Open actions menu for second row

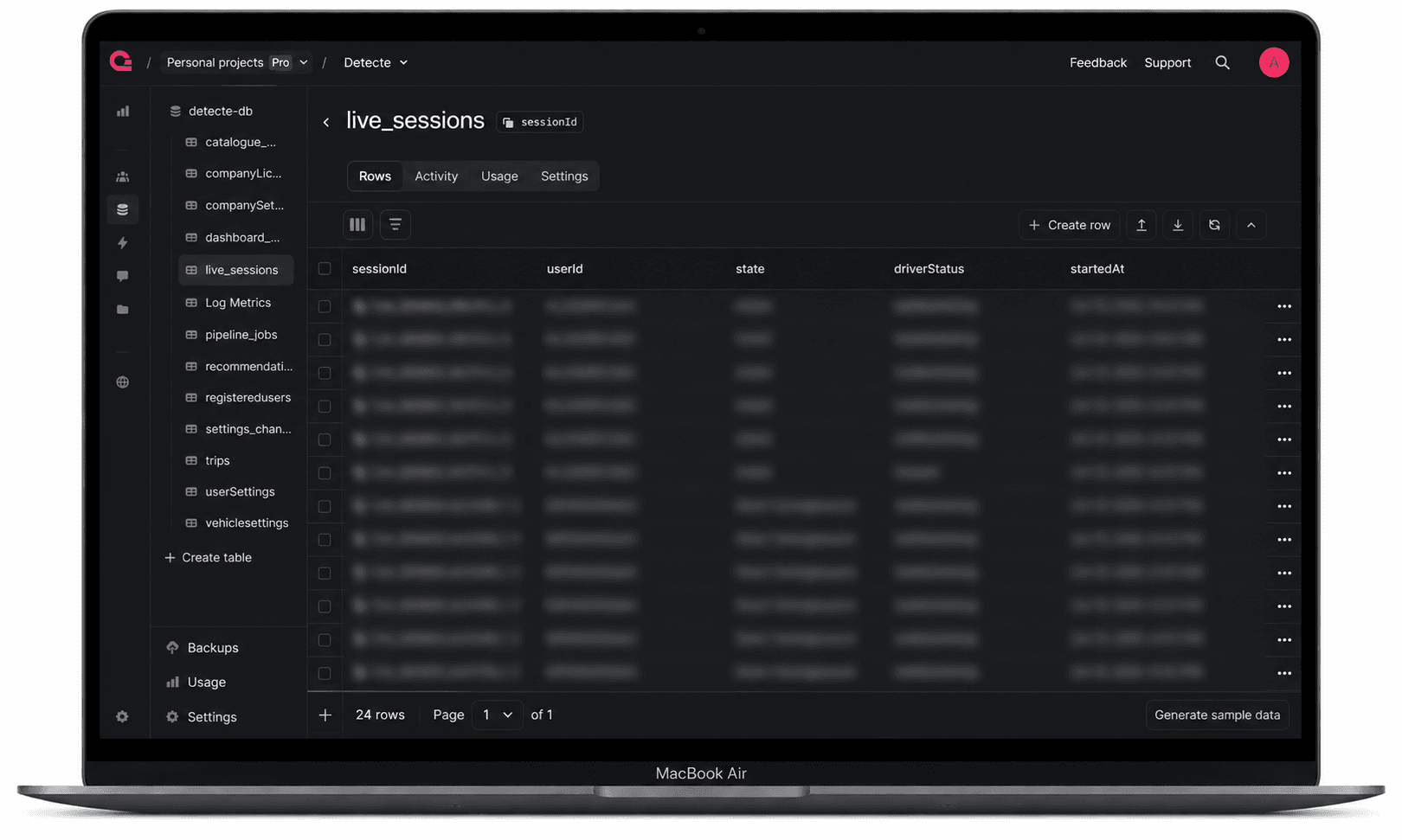coord(1284,340)
